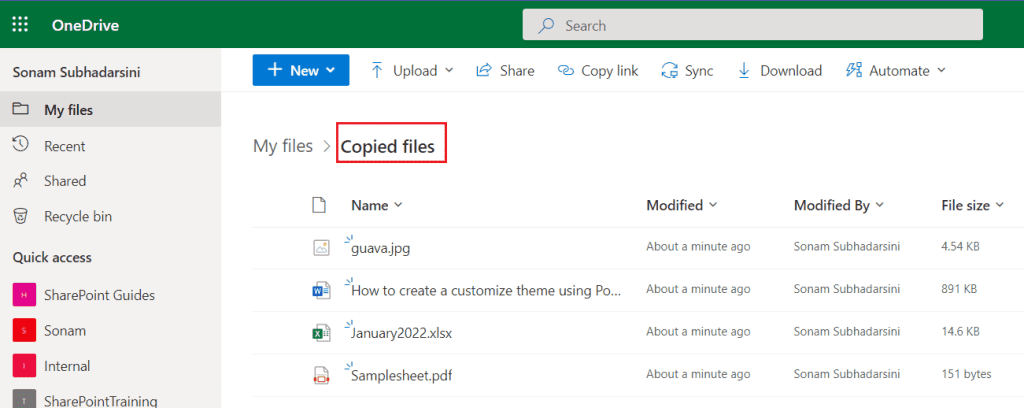Open the guava.jpg file
Image resolution: width=1024 pixels, height=408 pixels.
coord(381,248)
